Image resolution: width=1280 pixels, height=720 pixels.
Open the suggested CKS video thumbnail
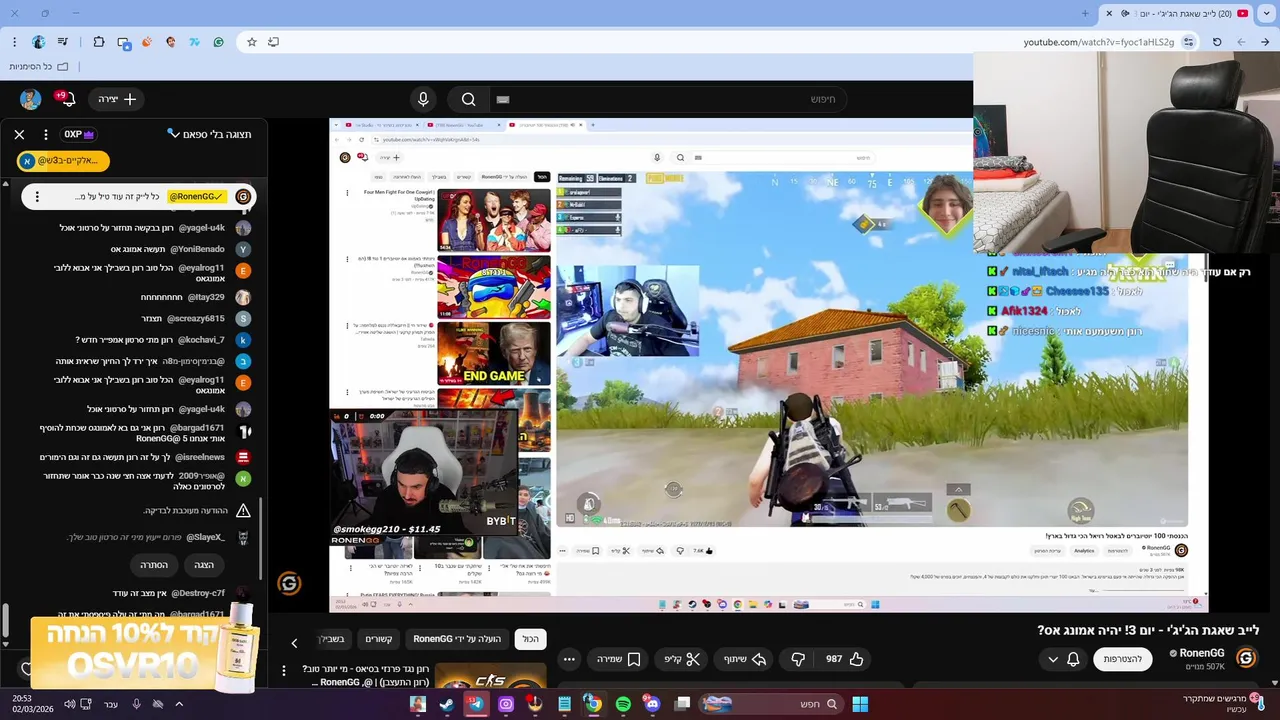pos(491,675)
